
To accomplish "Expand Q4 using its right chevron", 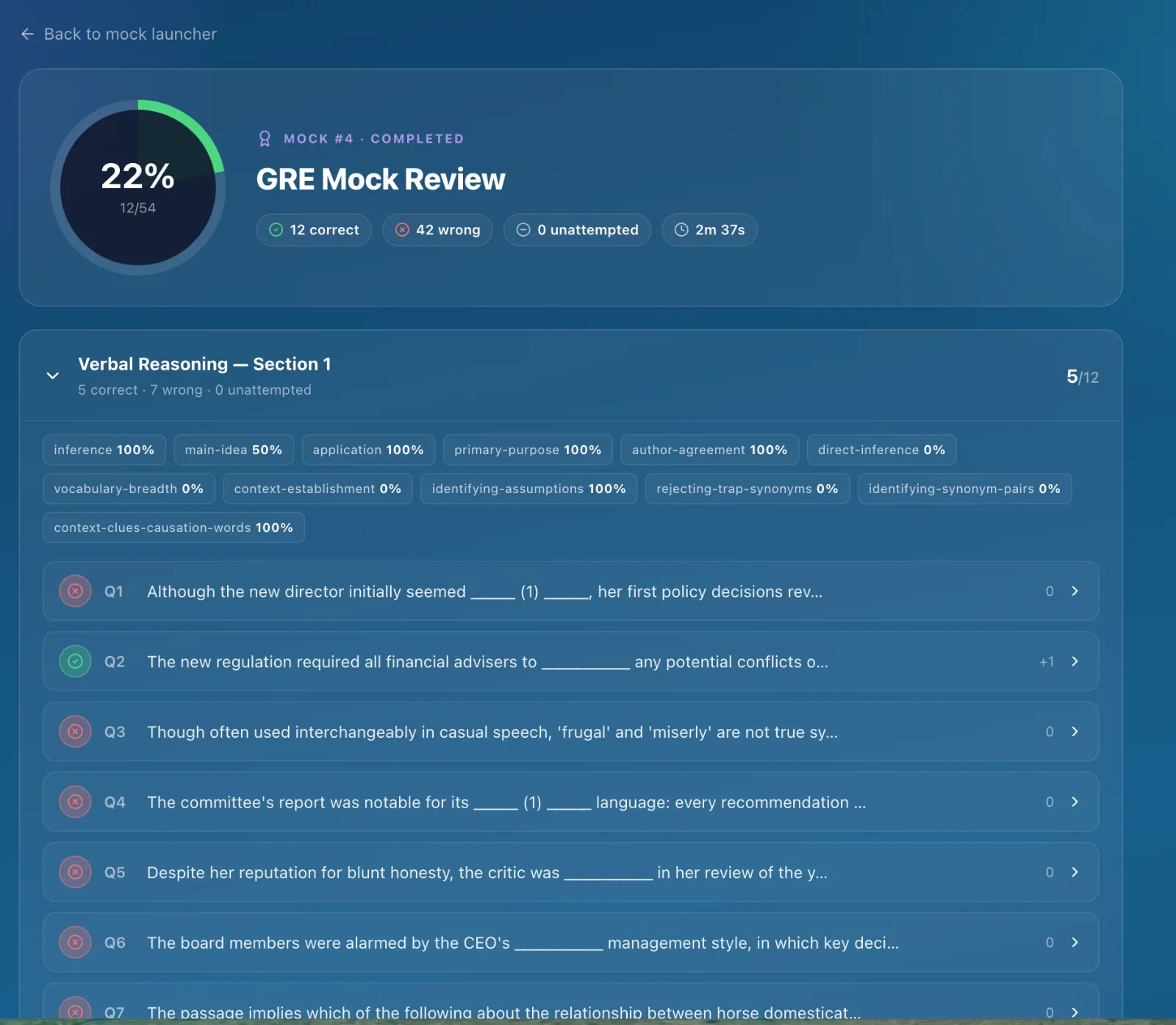I will tap(1075, 802).
